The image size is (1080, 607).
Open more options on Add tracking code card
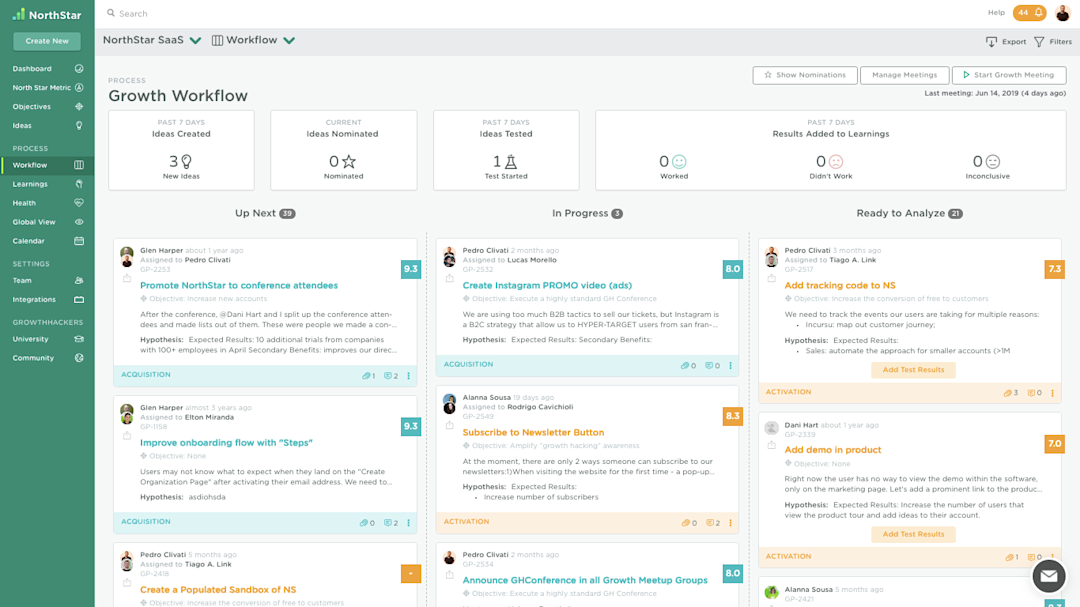point(1052,393)
